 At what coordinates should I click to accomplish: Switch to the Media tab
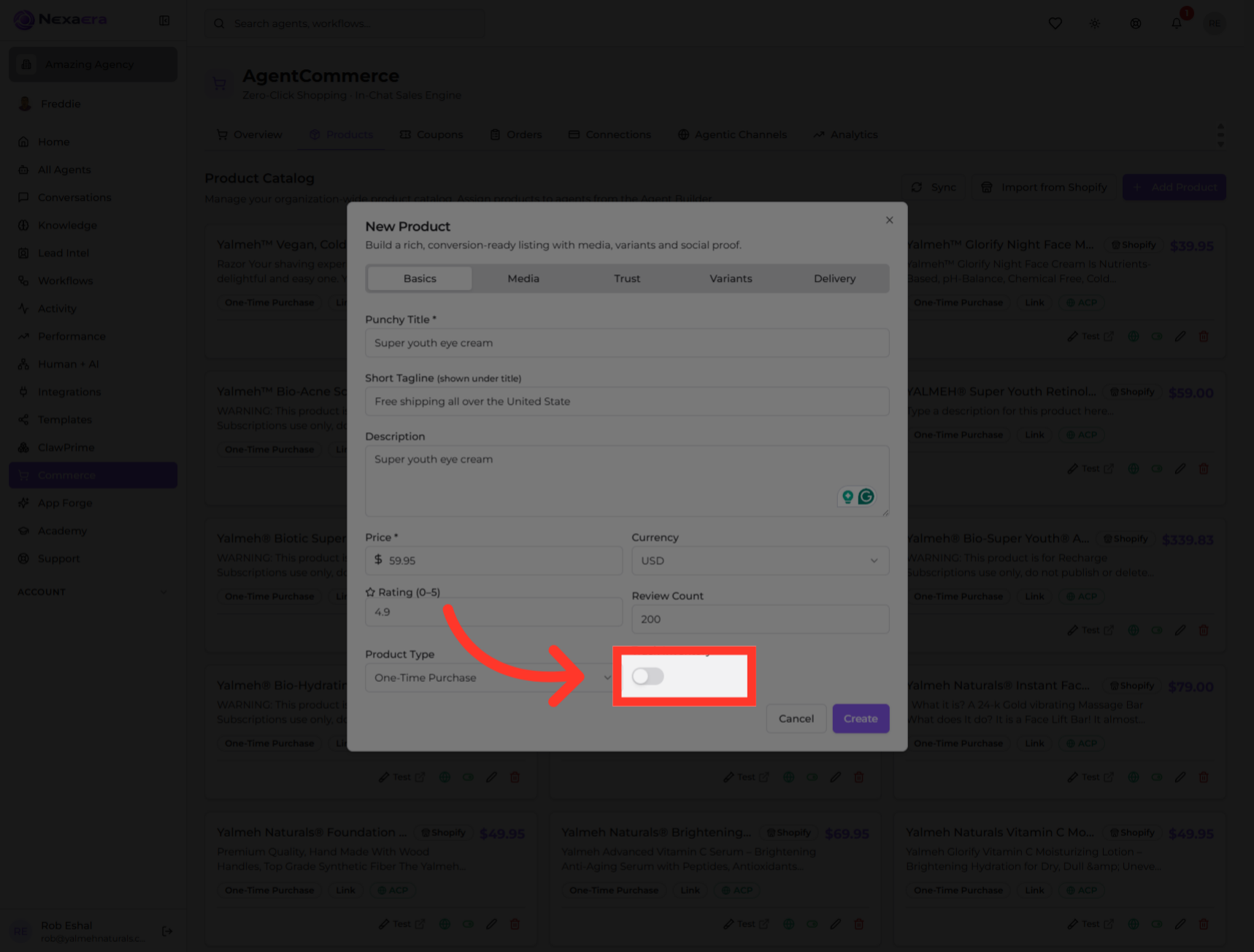pyautogui.click(x=523, y=278)
